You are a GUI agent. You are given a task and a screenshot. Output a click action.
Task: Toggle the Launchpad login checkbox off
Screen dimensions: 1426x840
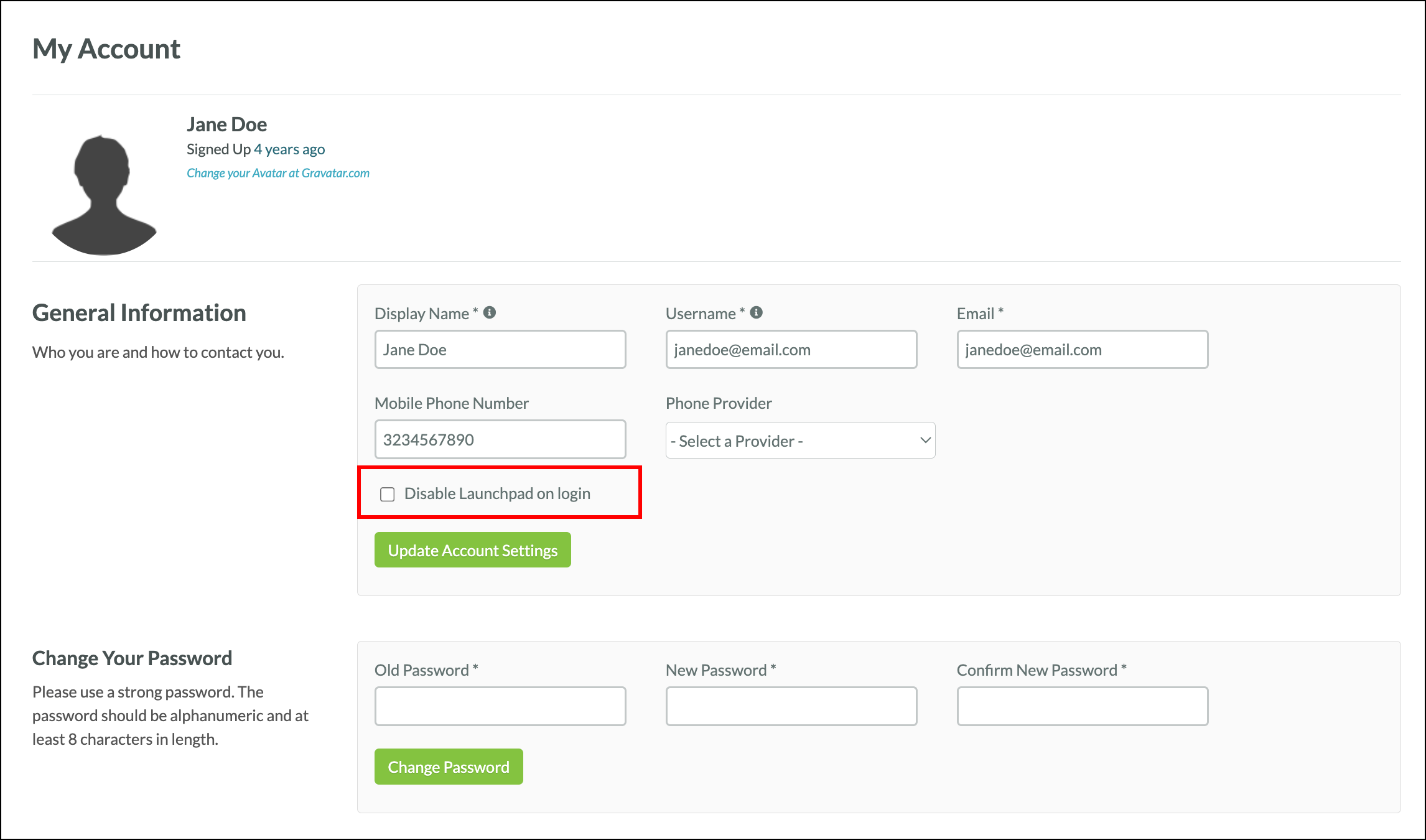pos(388,493)
